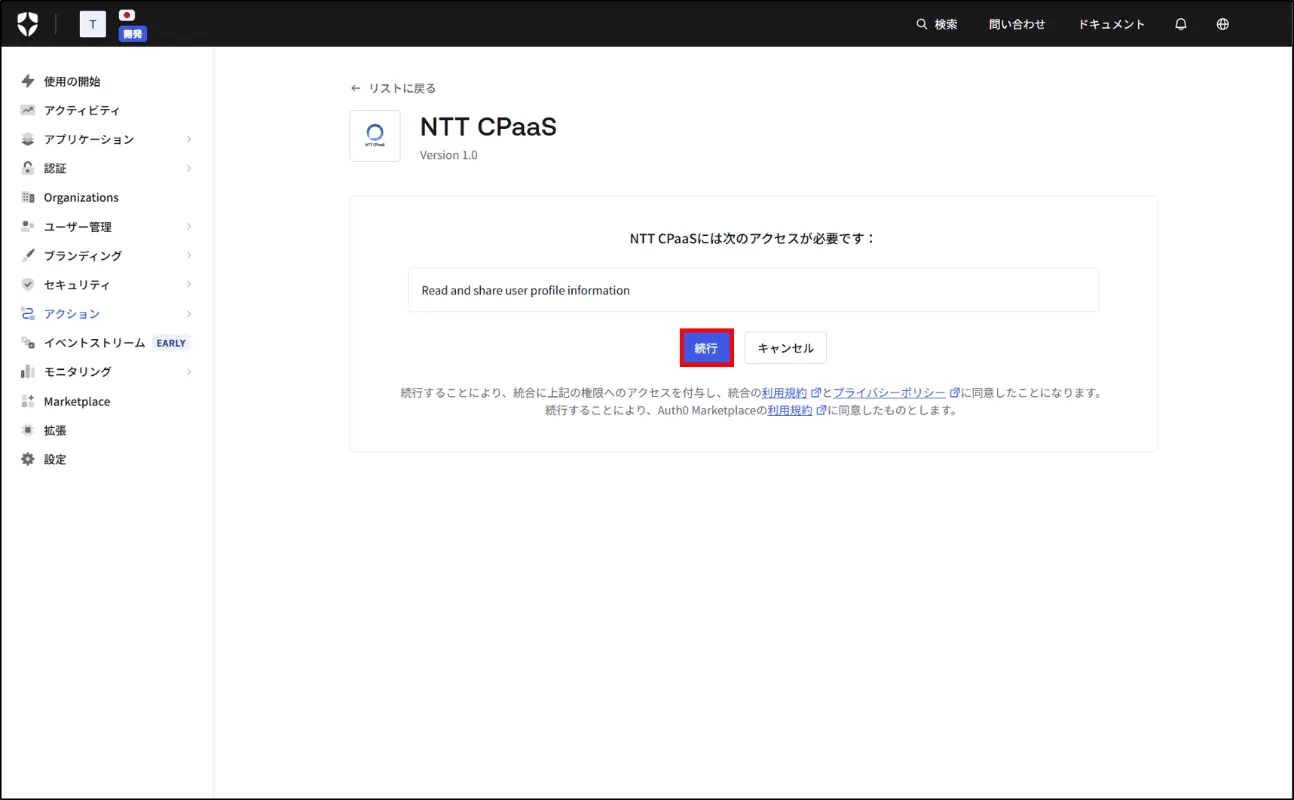Click the search magnifier icon

click(x=922, y=25)
